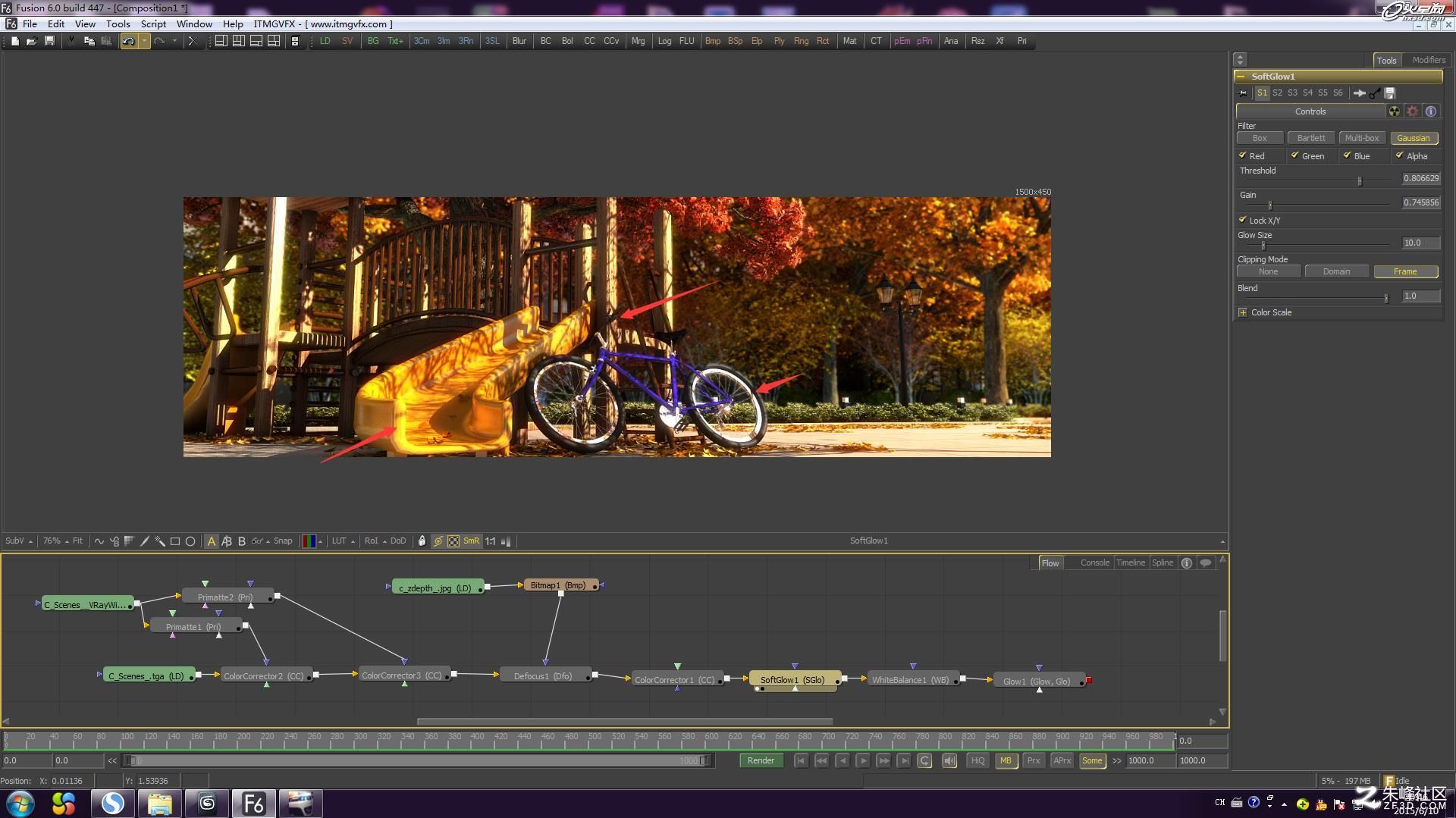
Task: Click the play forward button
Action: (x=862, y=760)
